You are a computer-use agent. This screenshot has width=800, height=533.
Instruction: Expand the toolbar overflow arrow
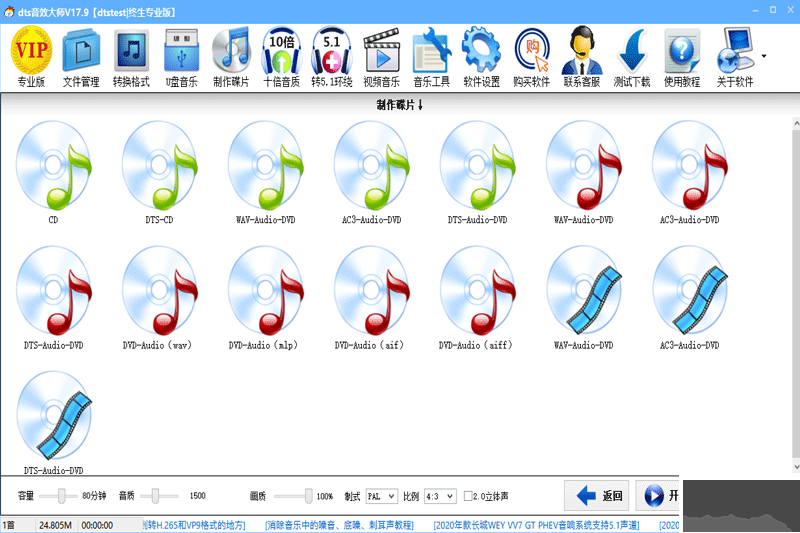(764, 56)
